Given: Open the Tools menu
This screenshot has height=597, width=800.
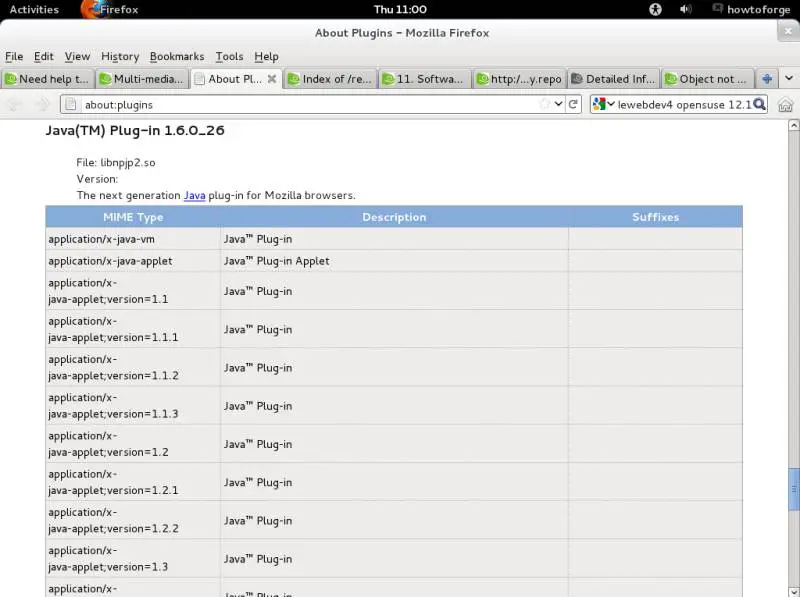Looking at the screenshot, I should pyautogui.click(x=229, y=57).
